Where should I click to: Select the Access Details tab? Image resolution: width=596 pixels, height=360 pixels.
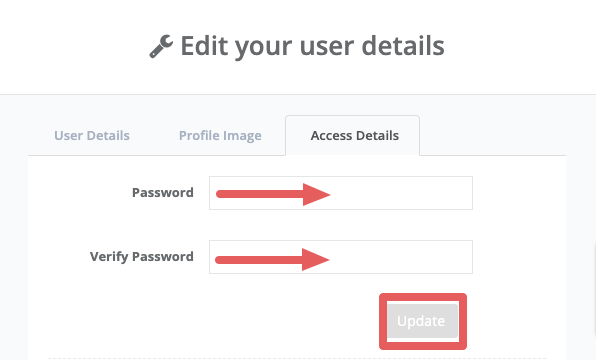coord(353,135)
